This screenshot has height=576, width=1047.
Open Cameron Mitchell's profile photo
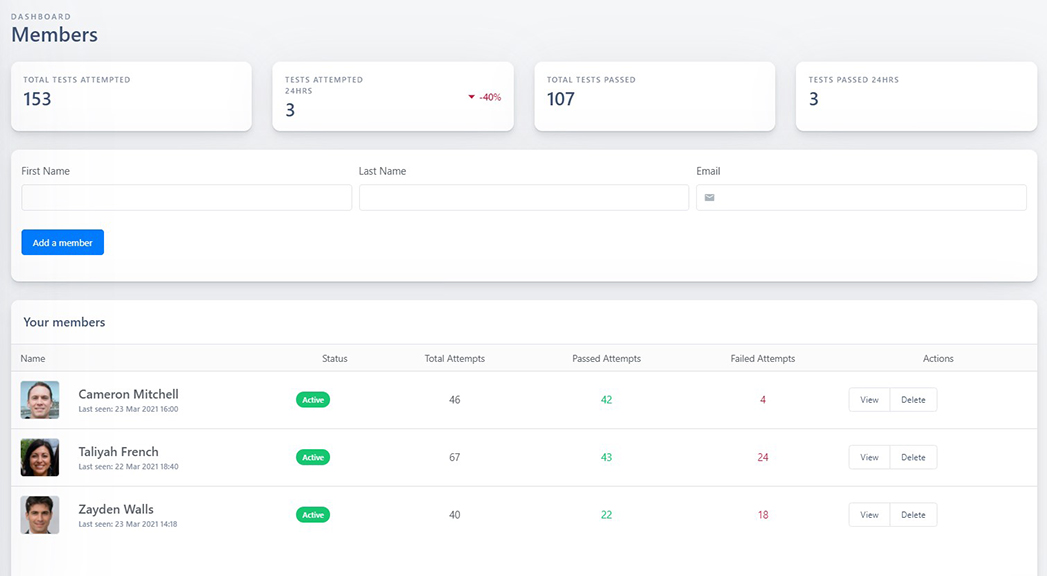[40, 400]
